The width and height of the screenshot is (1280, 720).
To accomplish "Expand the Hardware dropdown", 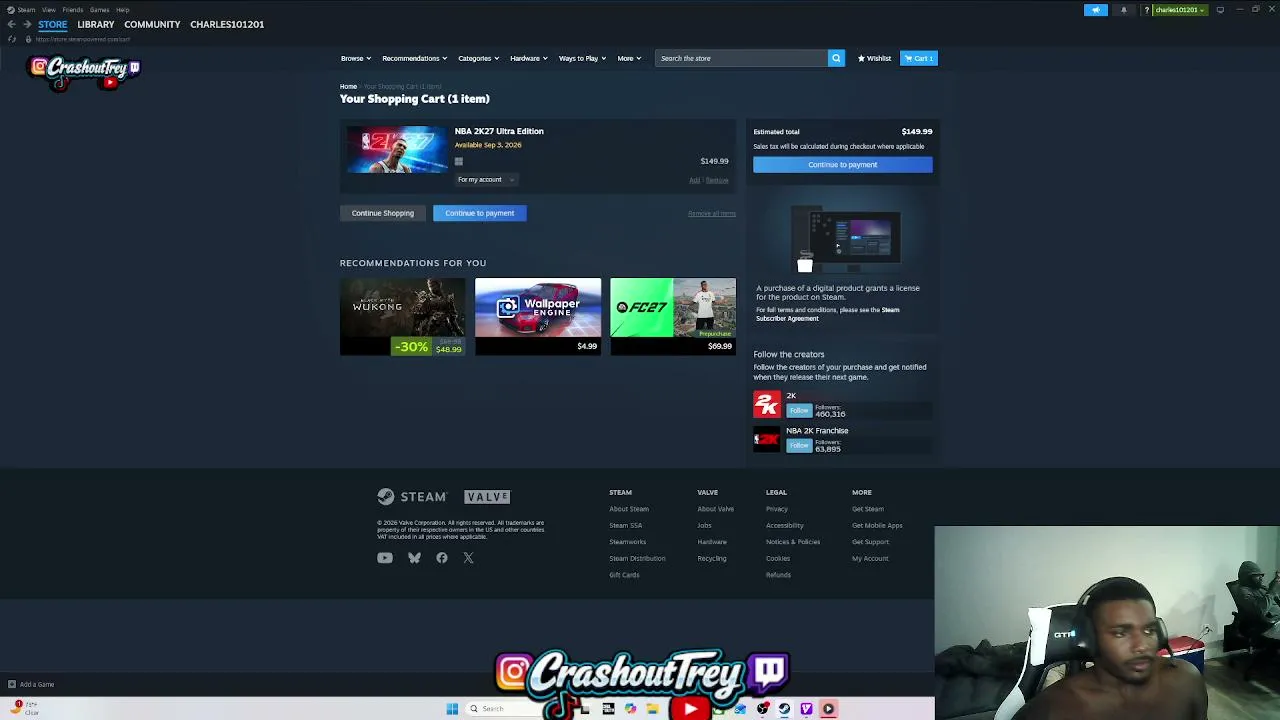I will 528,58.
